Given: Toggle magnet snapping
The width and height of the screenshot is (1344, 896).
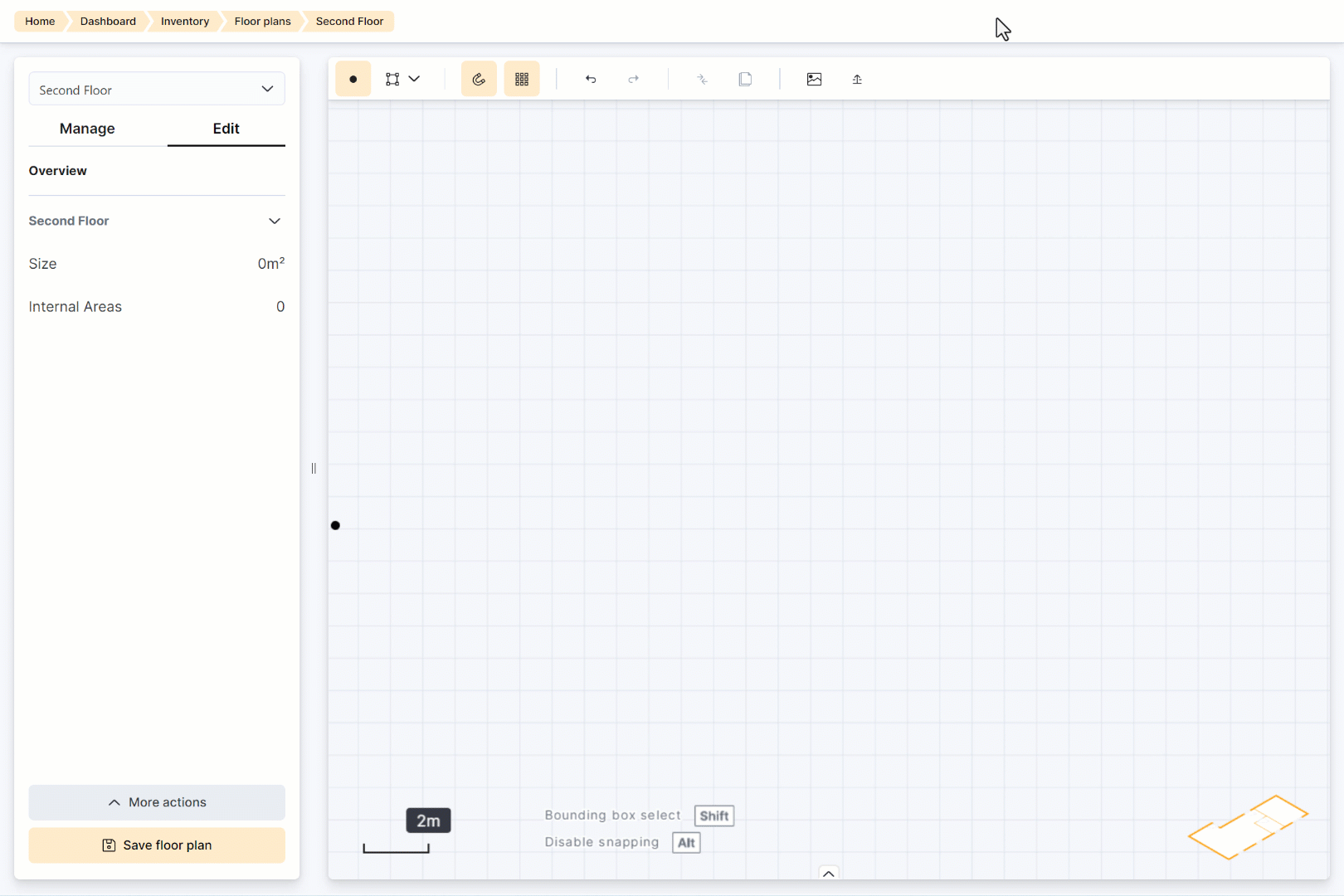Looking at the screenshot, I should click(x=479, y=79).
